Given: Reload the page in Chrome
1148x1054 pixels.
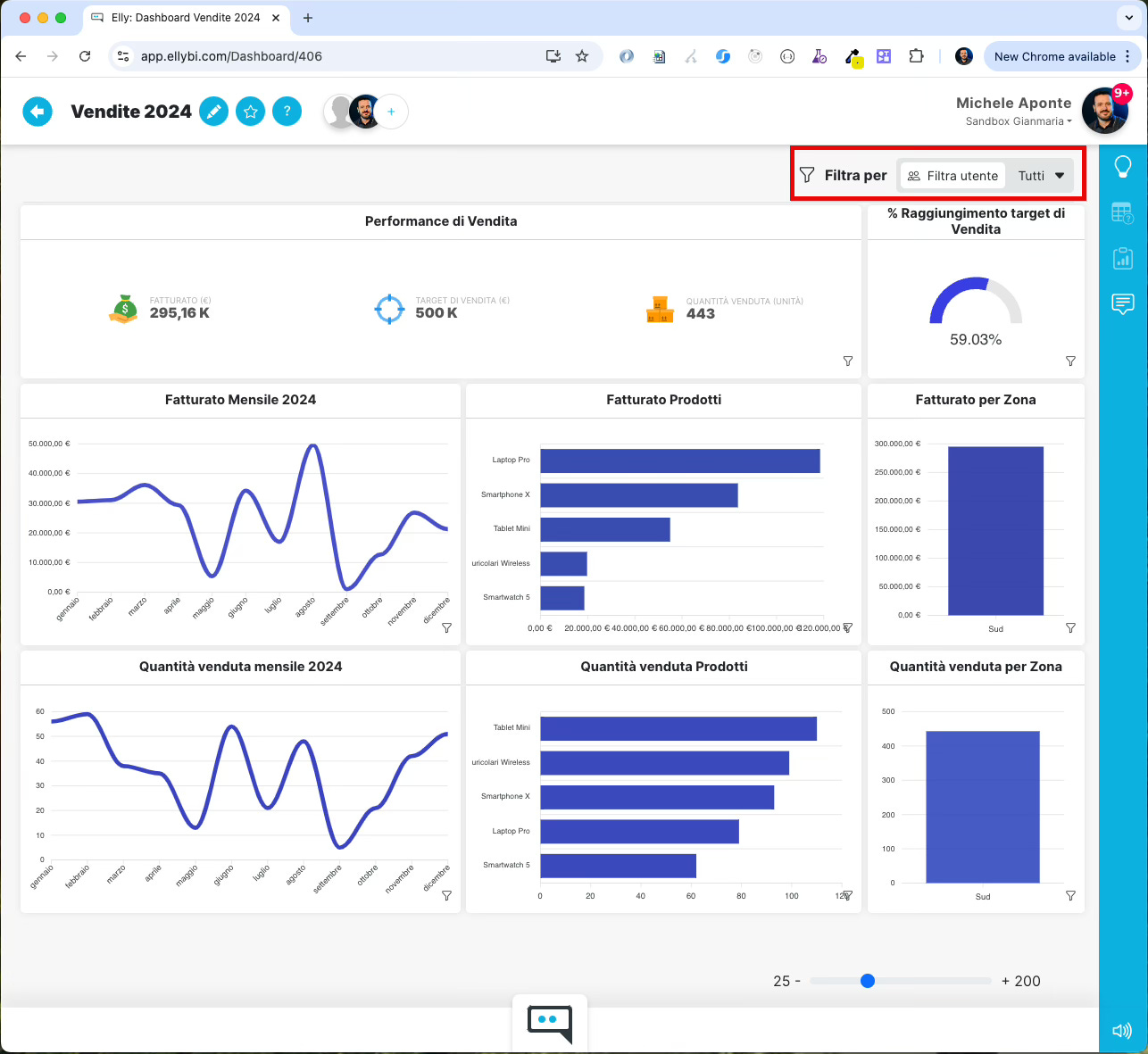Looking at the screenshot, I should click(x=85, y=56).
